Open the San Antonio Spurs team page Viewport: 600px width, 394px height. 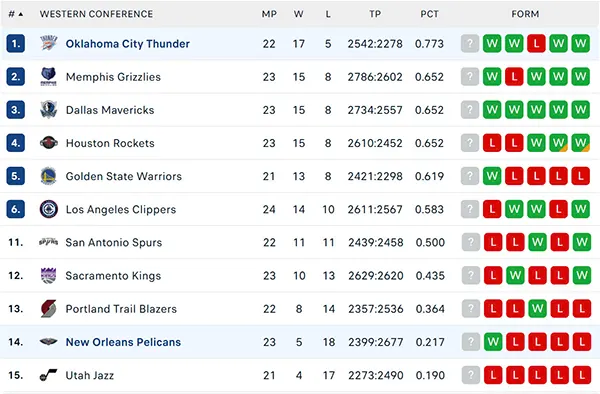(x=114, y=243)
